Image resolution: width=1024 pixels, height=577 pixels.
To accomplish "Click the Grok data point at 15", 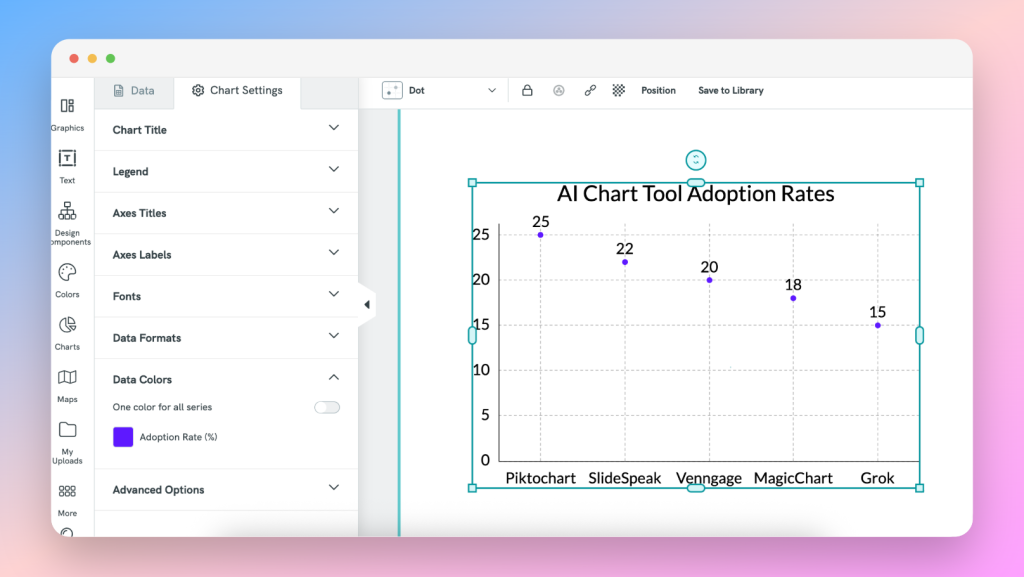I will pyautogui.click(x=878, y=325).
